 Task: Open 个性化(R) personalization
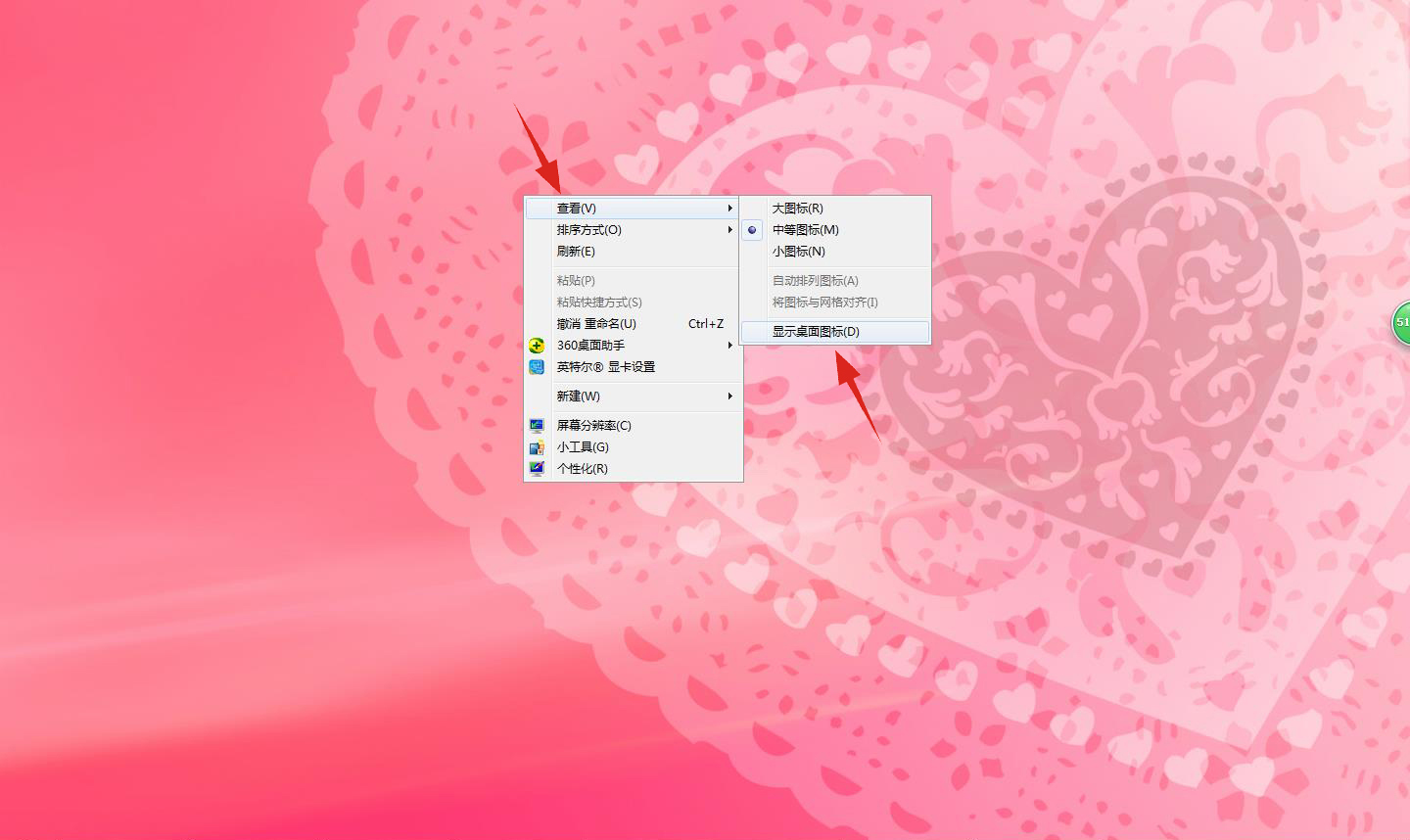(633, 469)
